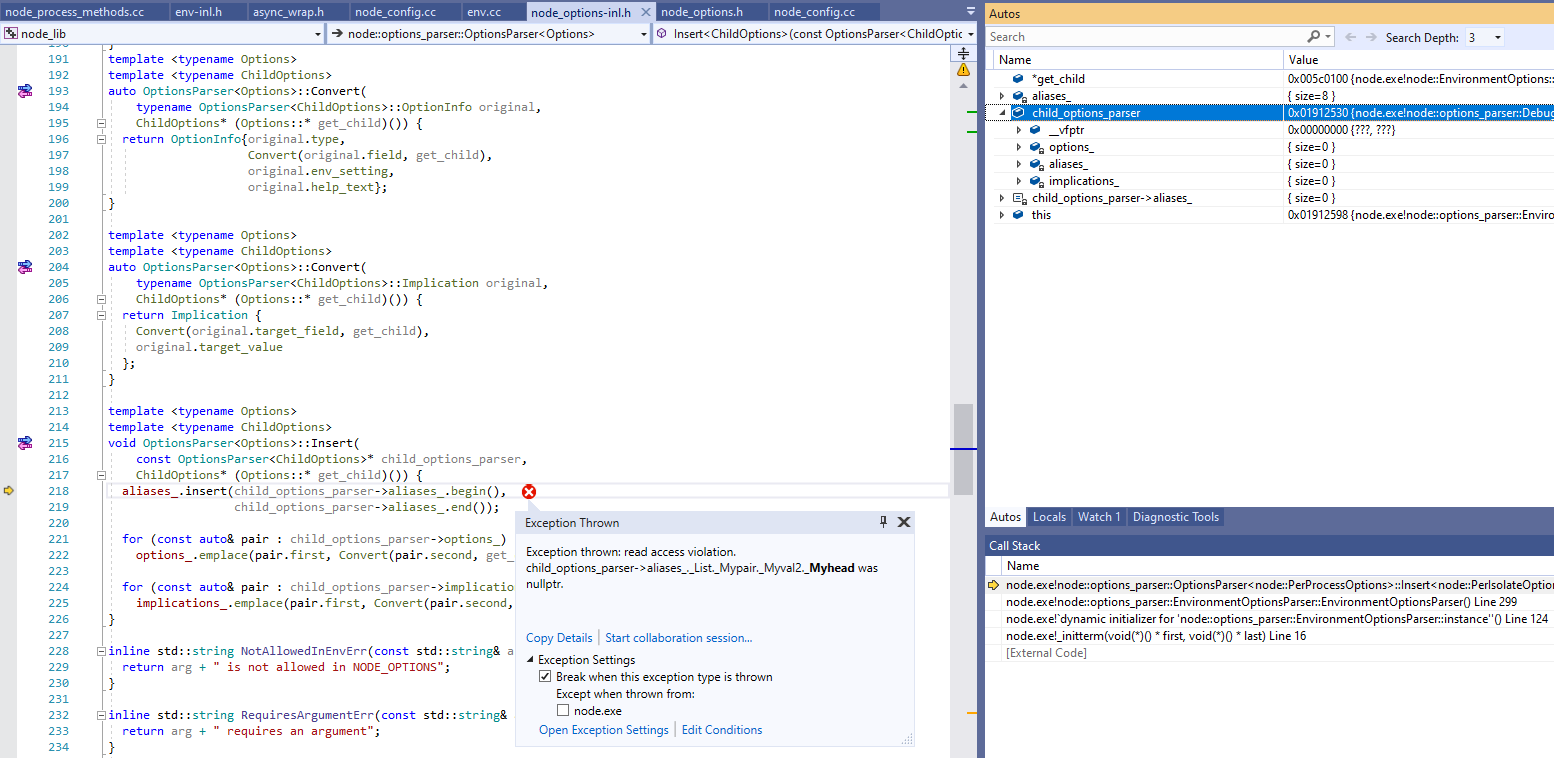1554x758 pixels.
Task: Click the red exception error icon on line 218
Action: 529,491
